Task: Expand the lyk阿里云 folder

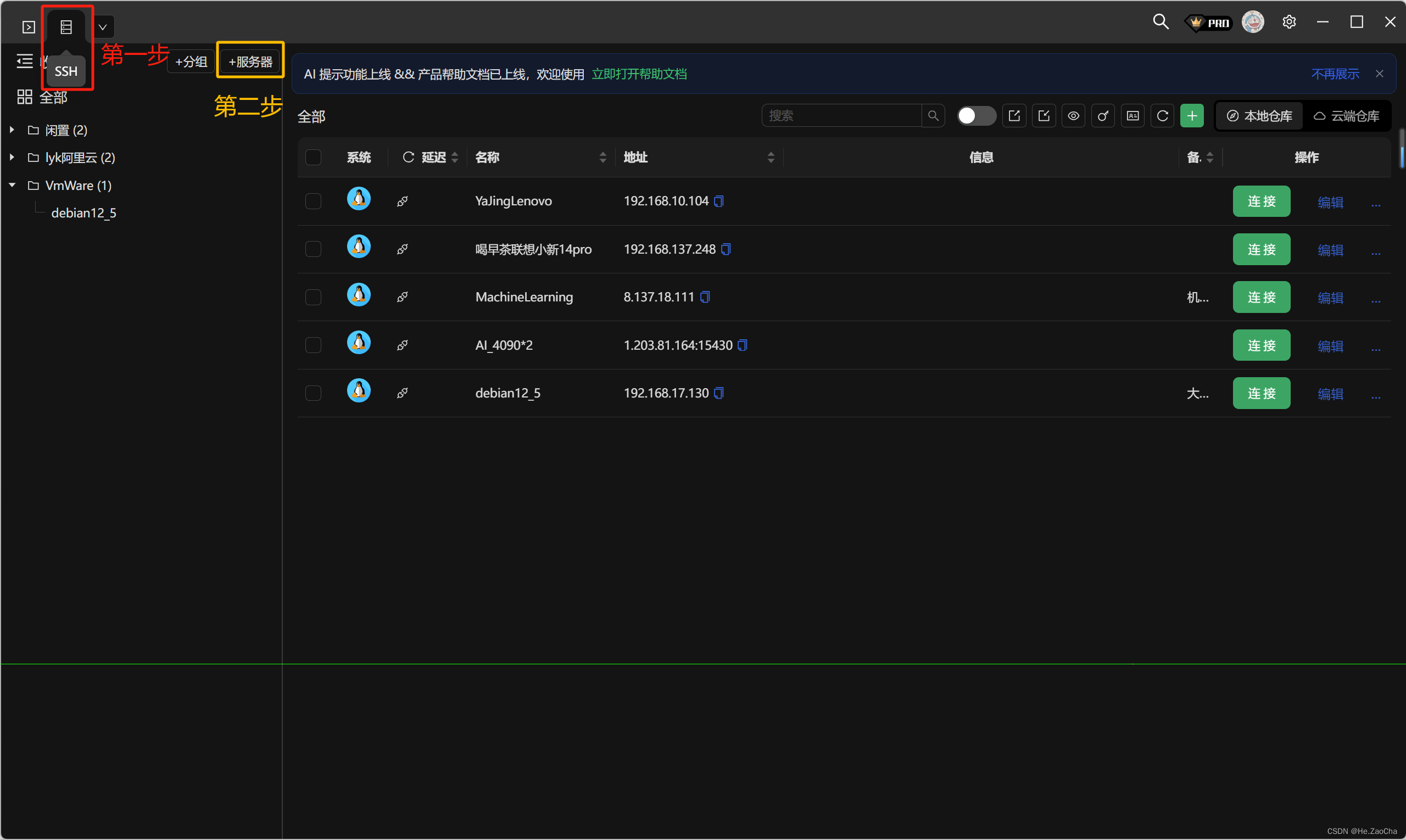Action: click(12, 158)
